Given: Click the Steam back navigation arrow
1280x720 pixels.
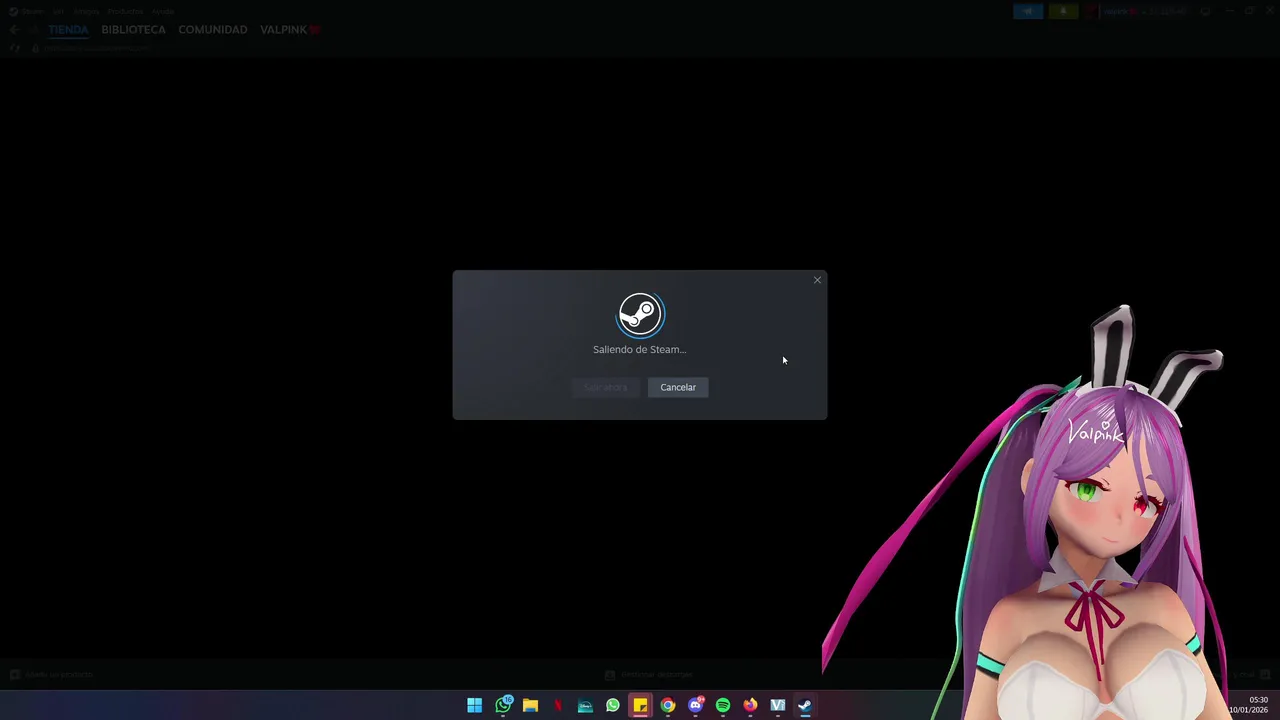Looking at the screenshot, I should (x=14, y=30).
